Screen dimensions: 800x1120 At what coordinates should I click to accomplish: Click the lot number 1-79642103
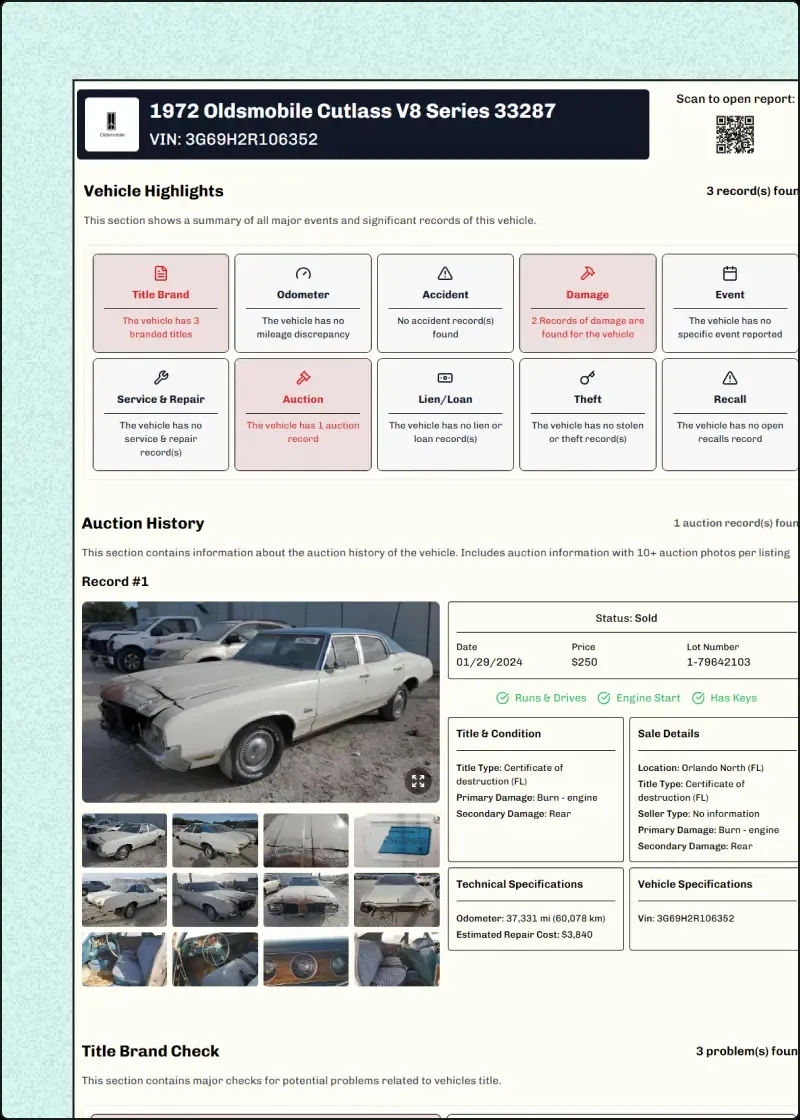(x=719, y=662)
